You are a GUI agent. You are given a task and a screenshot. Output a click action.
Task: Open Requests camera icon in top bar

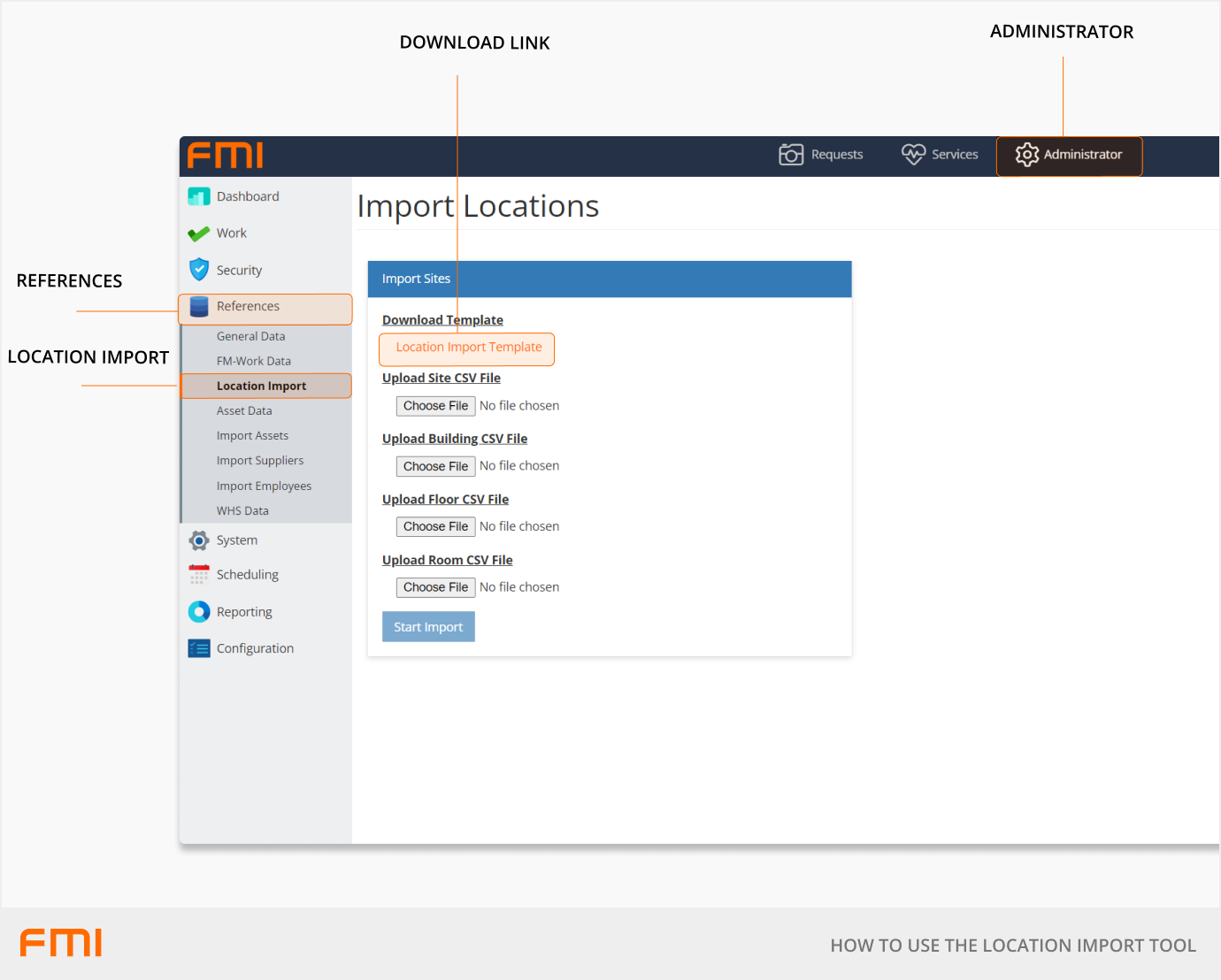[790, 154]
